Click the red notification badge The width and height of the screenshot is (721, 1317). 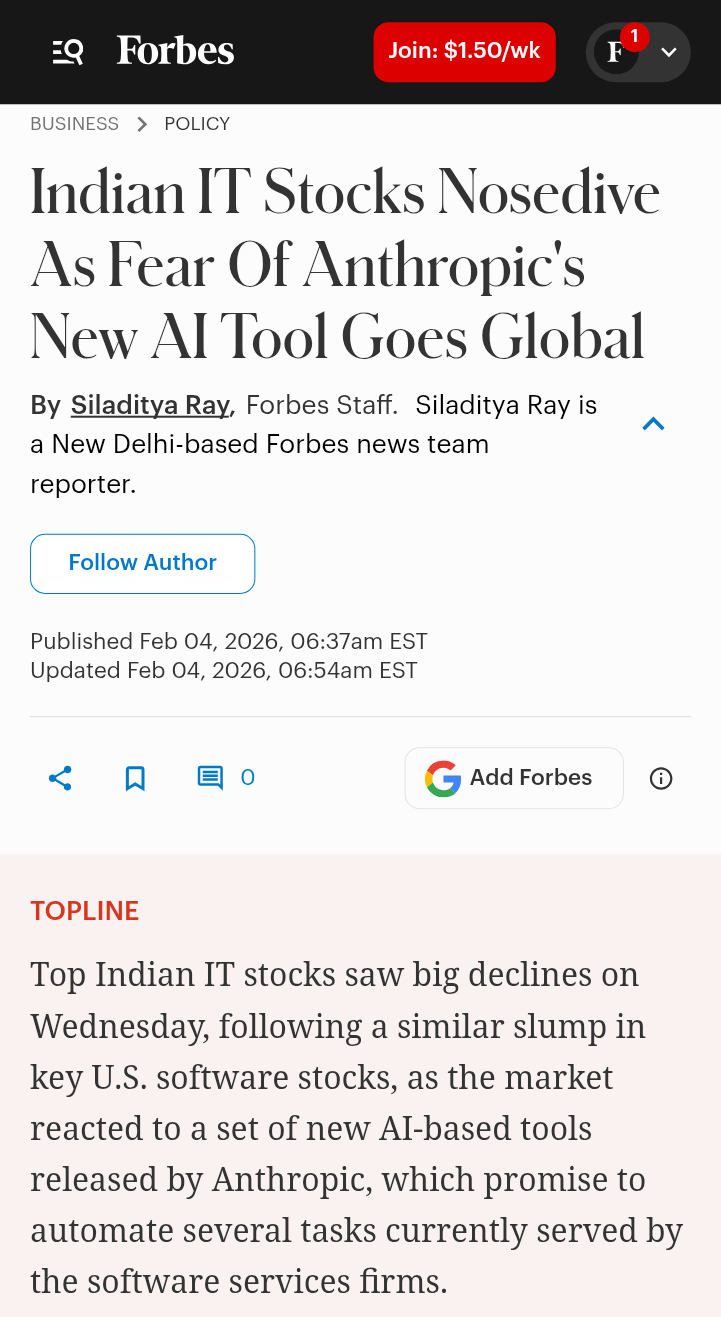[634, 37]
